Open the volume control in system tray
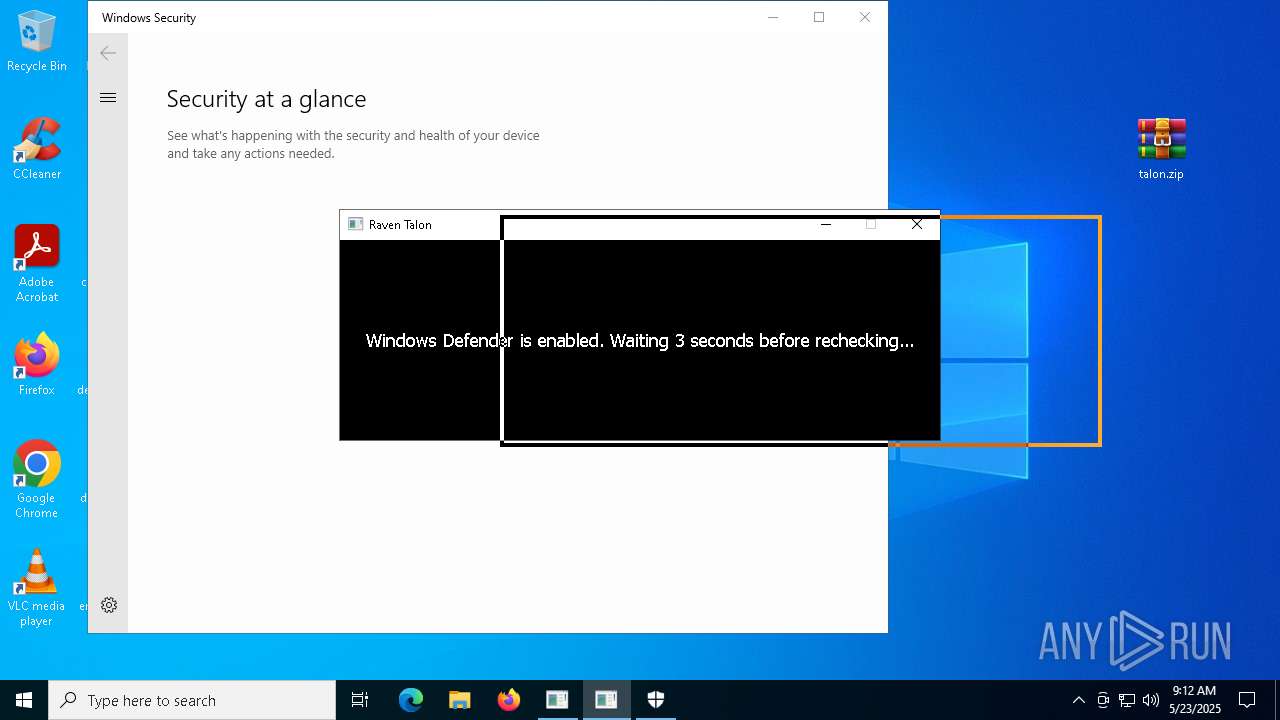 (x=1151, y=700)
